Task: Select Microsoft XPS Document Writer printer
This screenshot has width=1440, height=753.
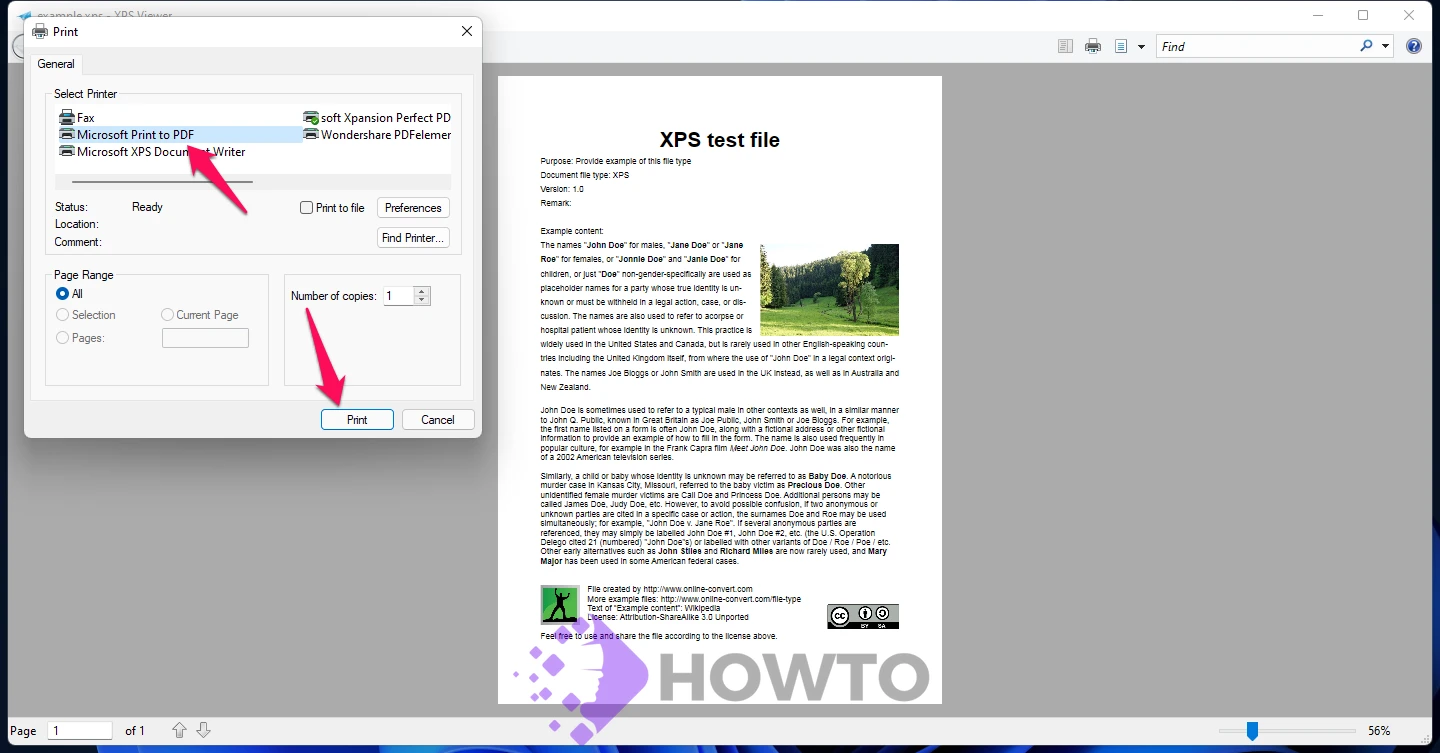Action: (152, 152)
